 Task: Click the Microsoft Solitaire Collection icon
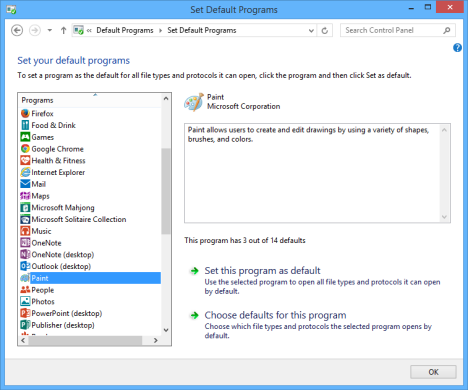click(x=25, y=219)
